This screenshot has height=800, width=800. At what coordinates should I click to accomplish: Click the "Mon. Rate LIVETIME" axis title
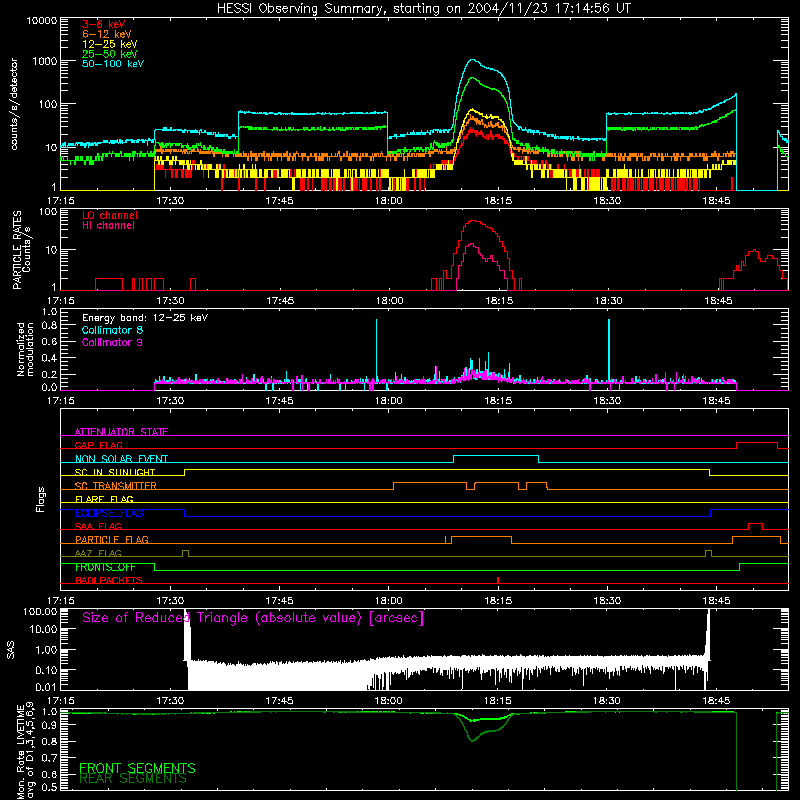point(20,751)
